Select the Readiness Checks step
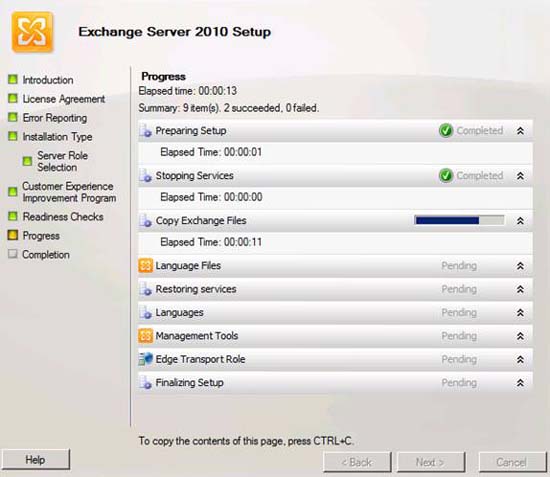Viewport: 550px width, 477px height. click(x=63, y=217)
